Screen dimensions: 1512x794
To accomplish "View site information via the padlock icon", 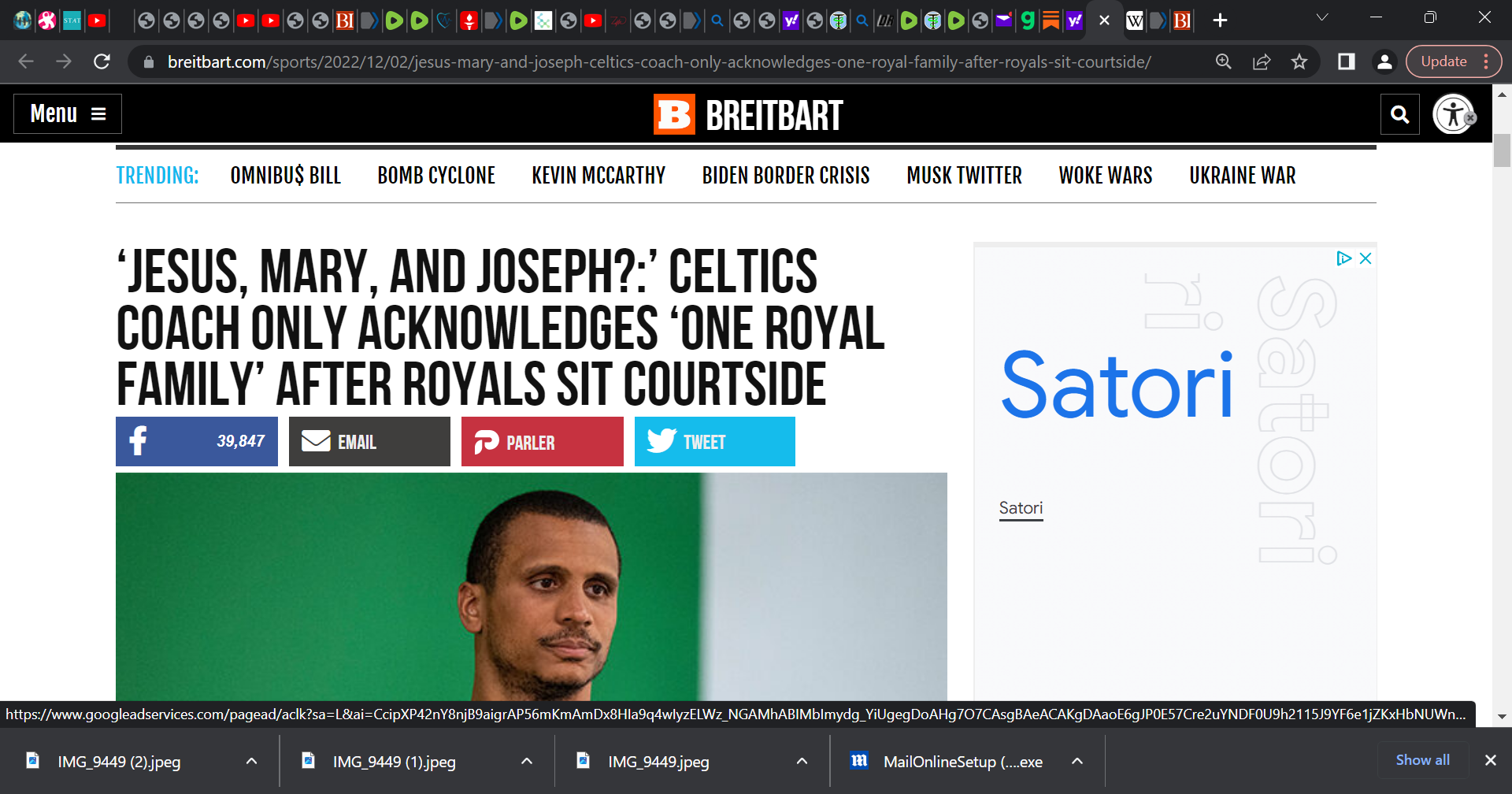I will pos(148,61).
